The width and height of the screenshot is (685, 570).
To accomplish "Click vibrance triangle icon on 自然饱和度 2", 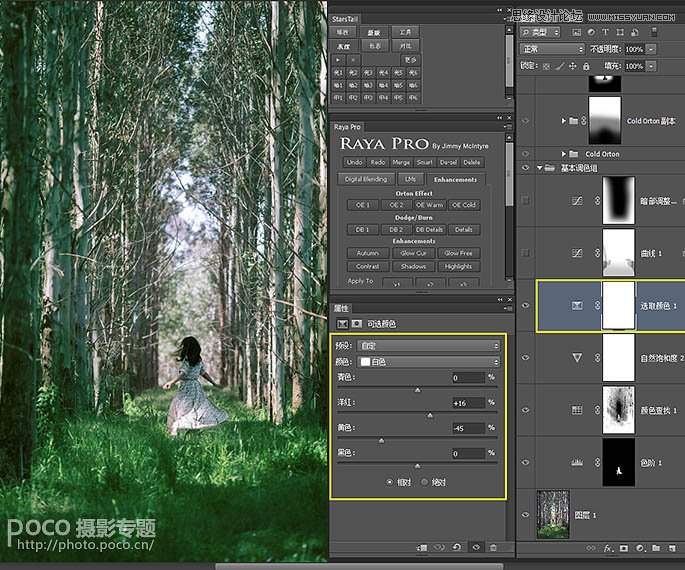I will (577, 358).
